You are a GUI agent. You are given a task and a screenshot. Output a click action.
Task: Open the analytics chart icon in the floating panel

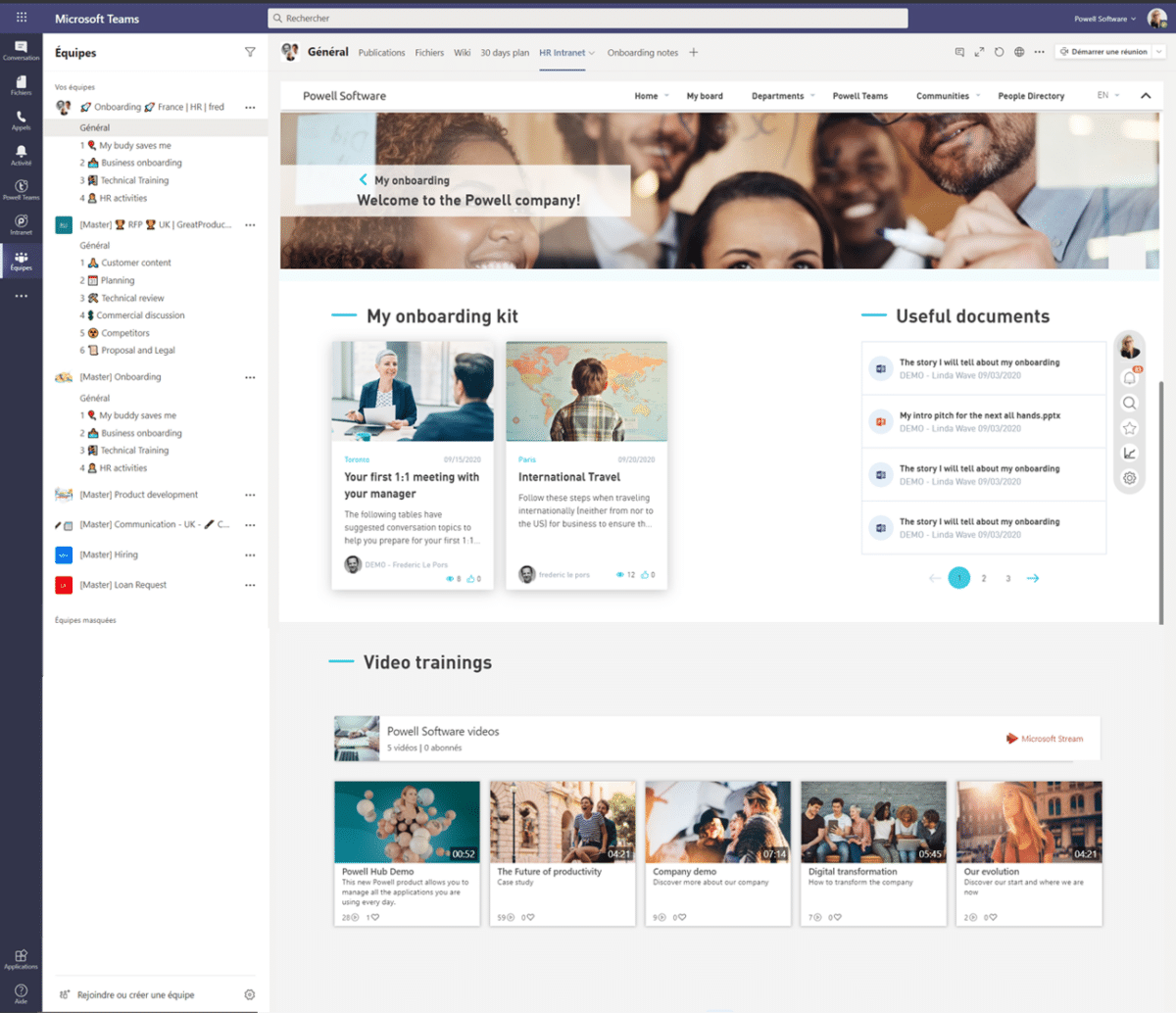tap(1129, 453)
